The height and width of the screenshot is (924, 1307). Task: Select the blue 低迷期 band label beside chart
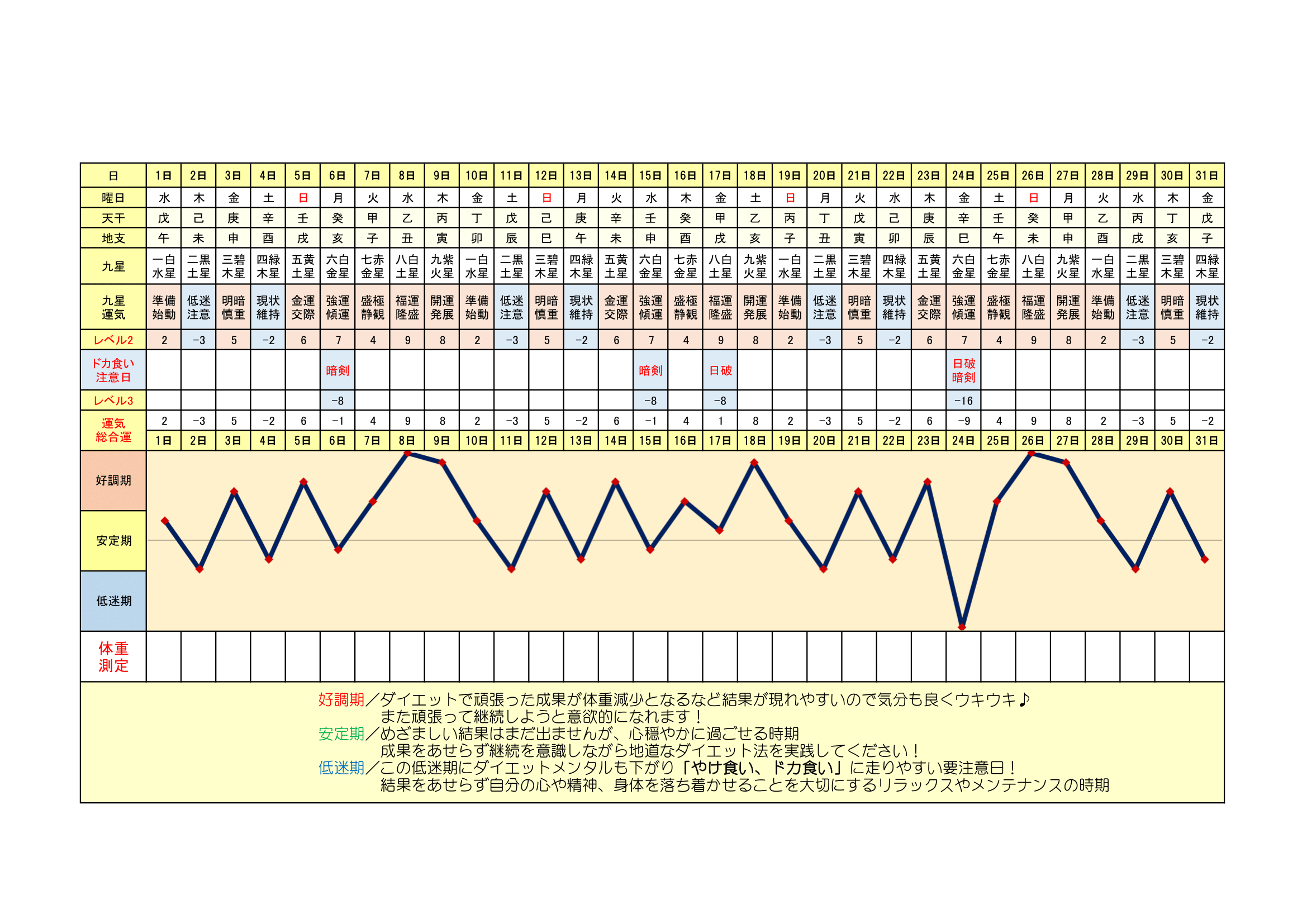(x=113, y=601)
